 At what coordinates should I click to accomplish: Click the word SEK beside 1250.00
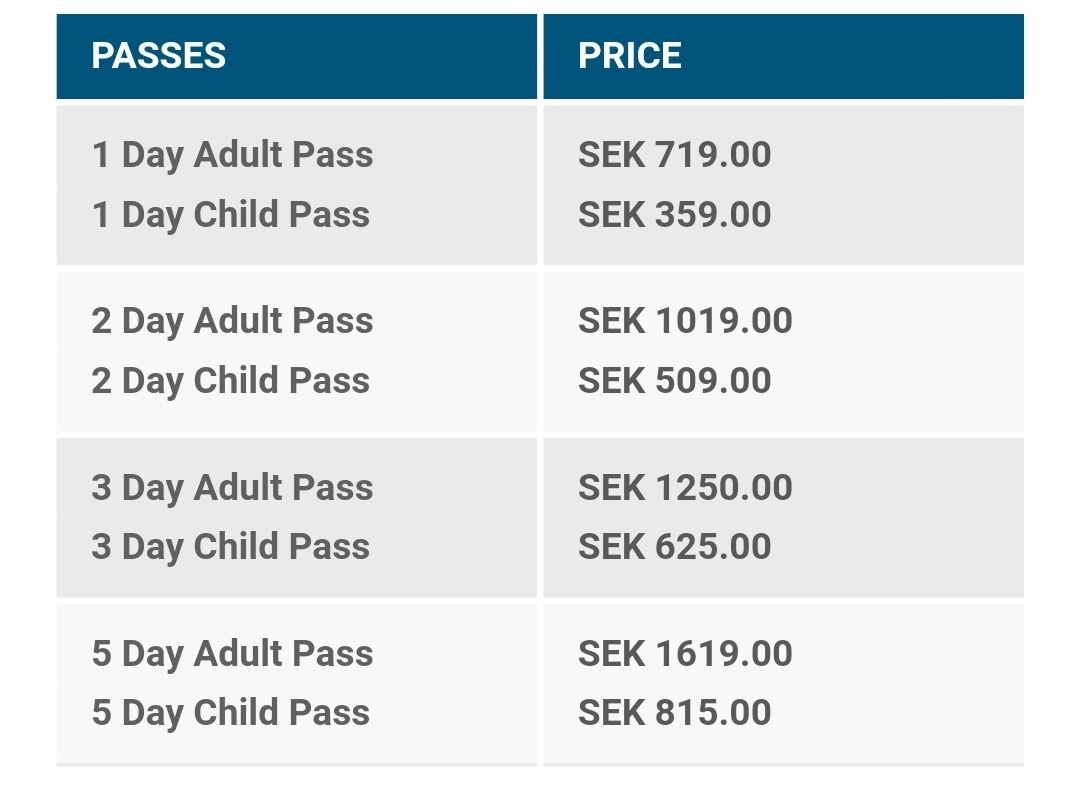[x=611, y=488]
